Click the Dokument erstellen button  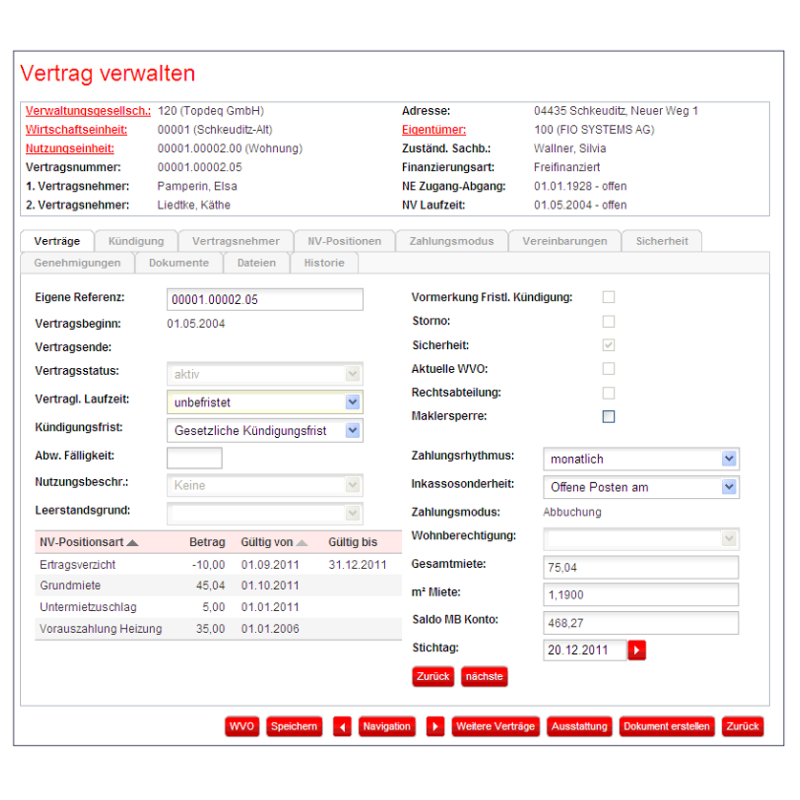click(x=667, y=727)
